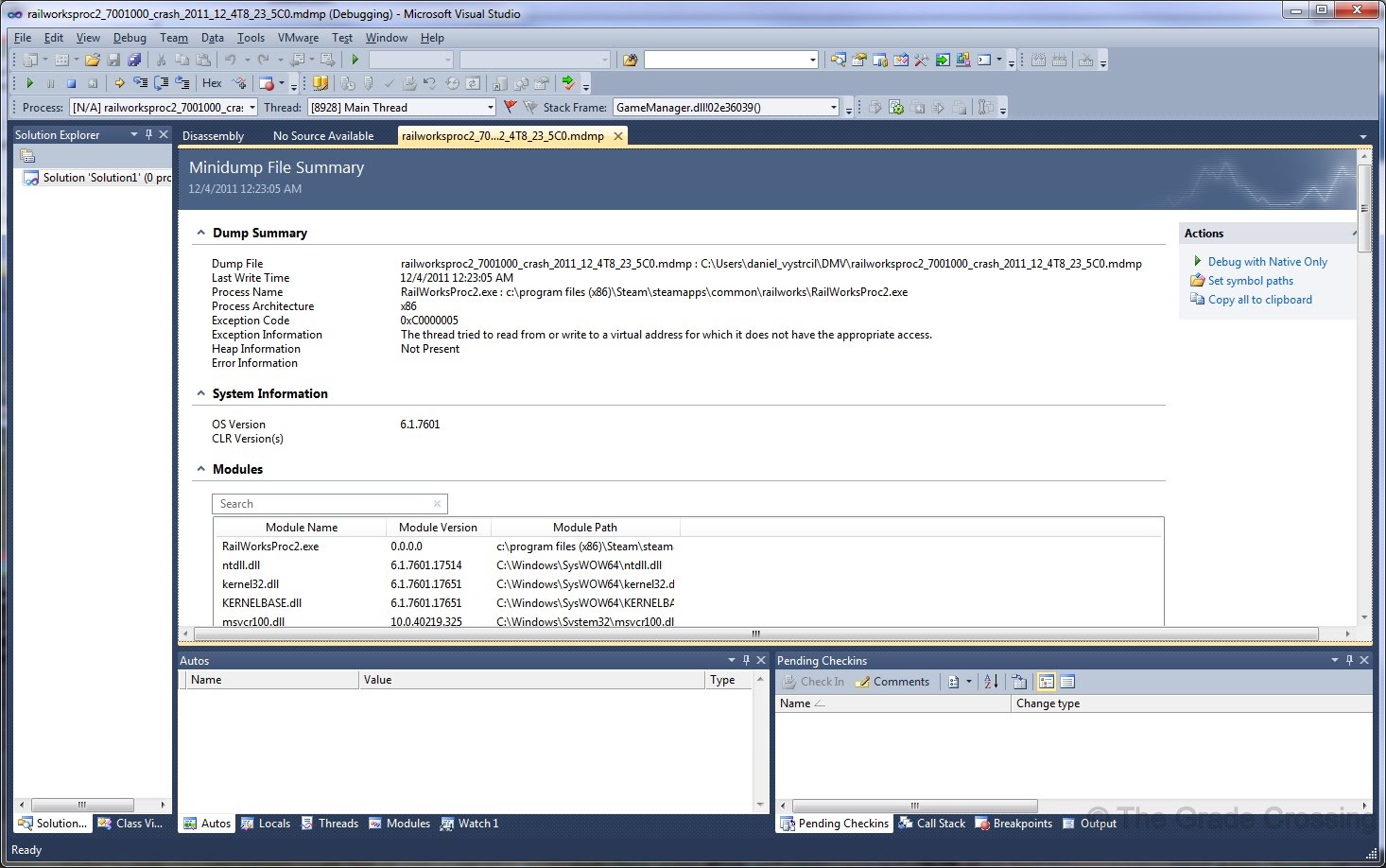Toggle flat view in Pending Checkins
This screenshot has width=1386, height=868.
[x=1067, y=682]
